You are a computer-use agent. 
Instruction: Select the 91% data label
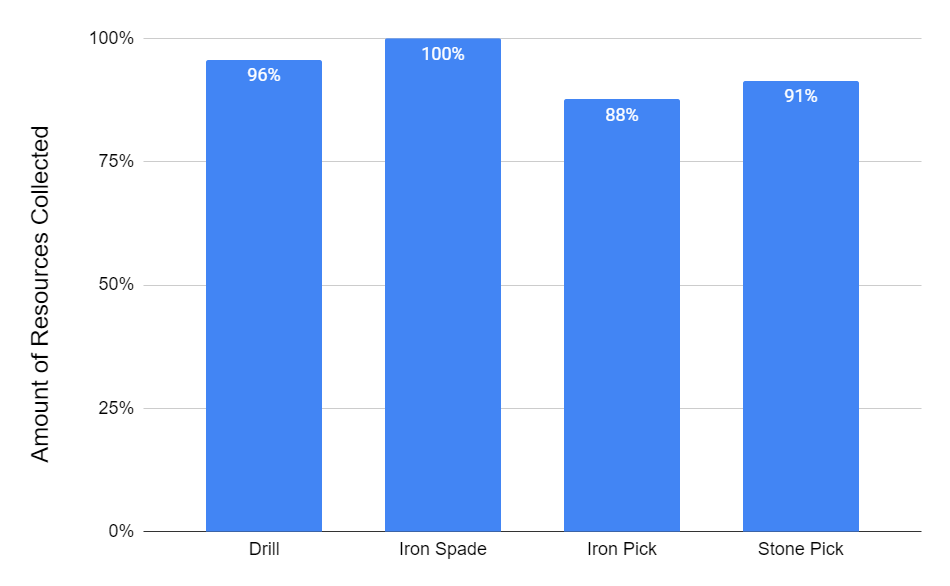pyautogui.click(x=800, y=96)
